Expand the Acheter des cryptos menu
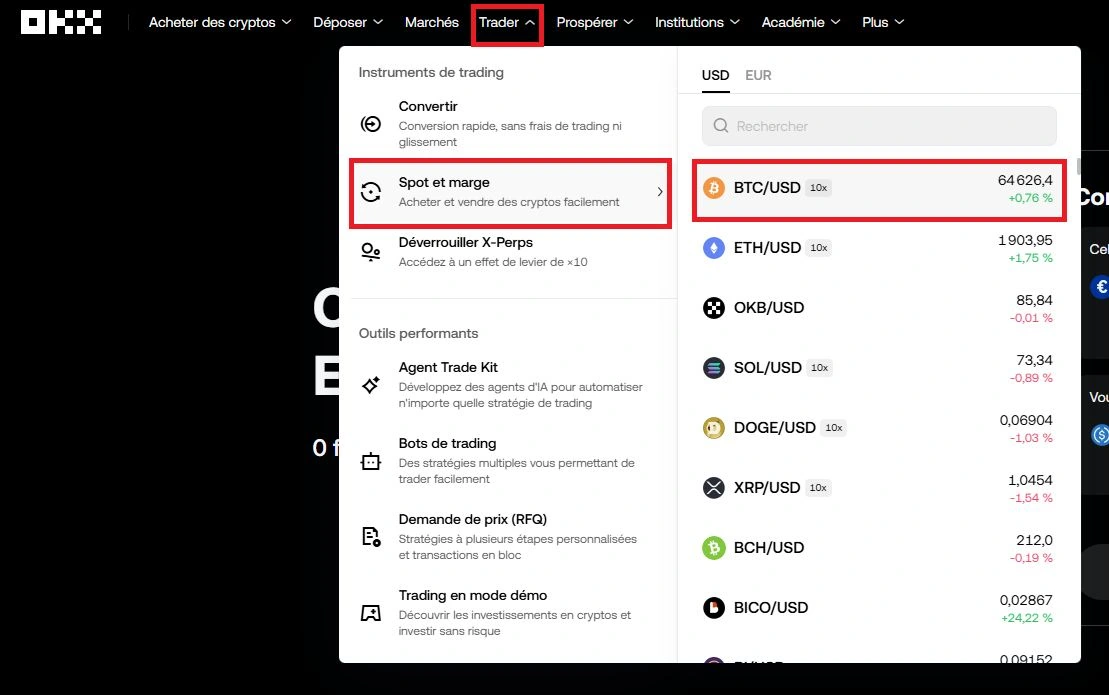The width and height of the screenshot is (1109, 695). (x=220, y=22)
